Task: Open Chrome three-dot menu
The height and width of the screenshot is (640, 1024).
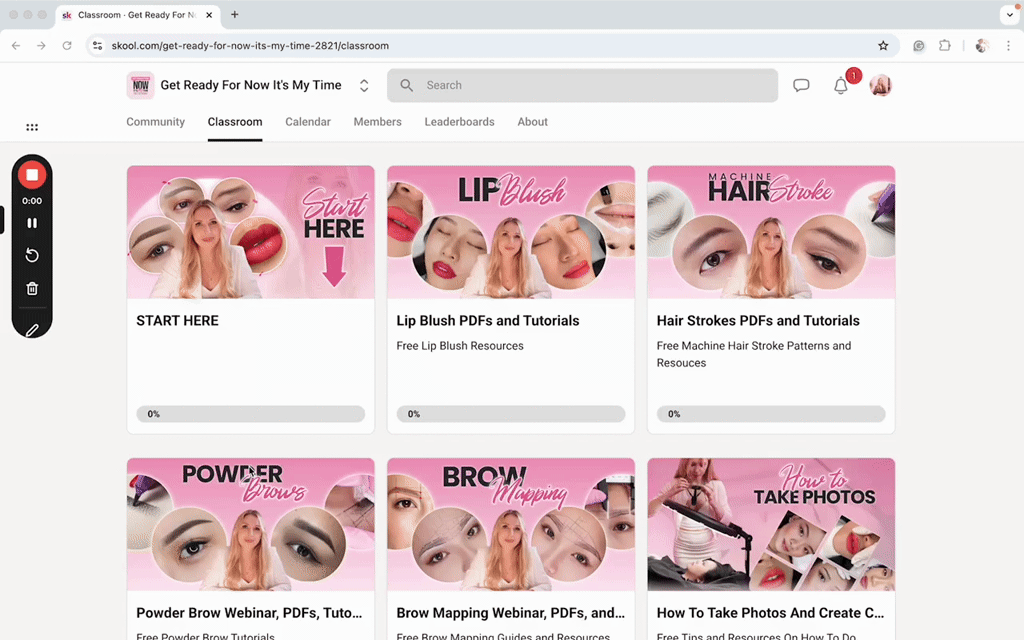Action: click(x=1008, y=46)
